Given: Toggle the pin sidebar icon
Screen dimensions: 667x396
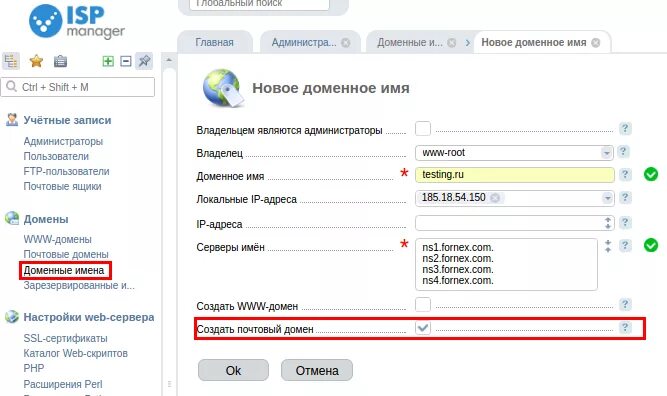Looking at the screenshot, I should coord(144,61).
